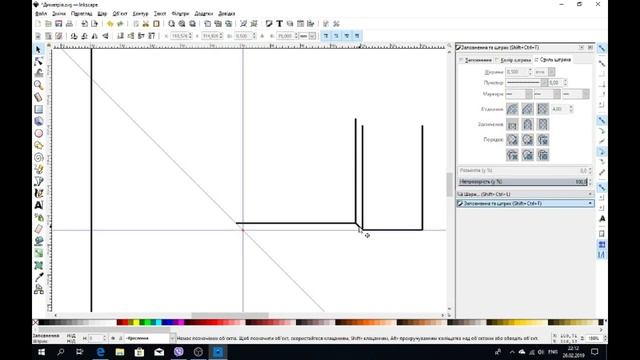
Task: Pick yellow swatch in color palette
Action: [x=136, y=322]
